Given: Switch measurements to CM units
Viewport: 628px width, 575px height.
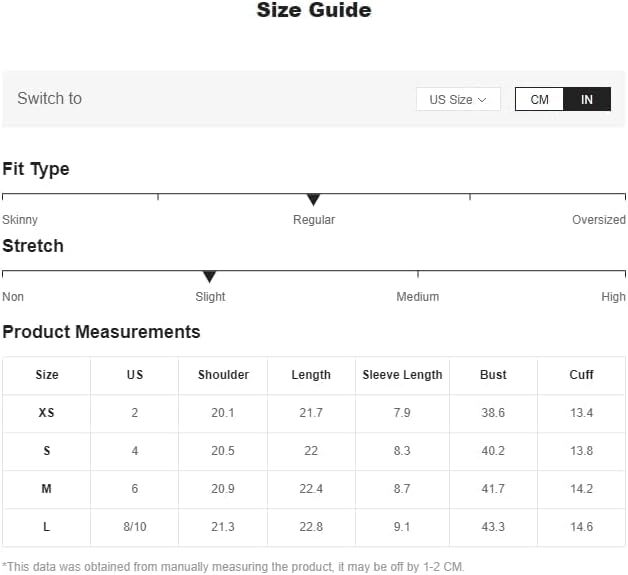Looking at the screenshot, I should click(x=540, y=99).
